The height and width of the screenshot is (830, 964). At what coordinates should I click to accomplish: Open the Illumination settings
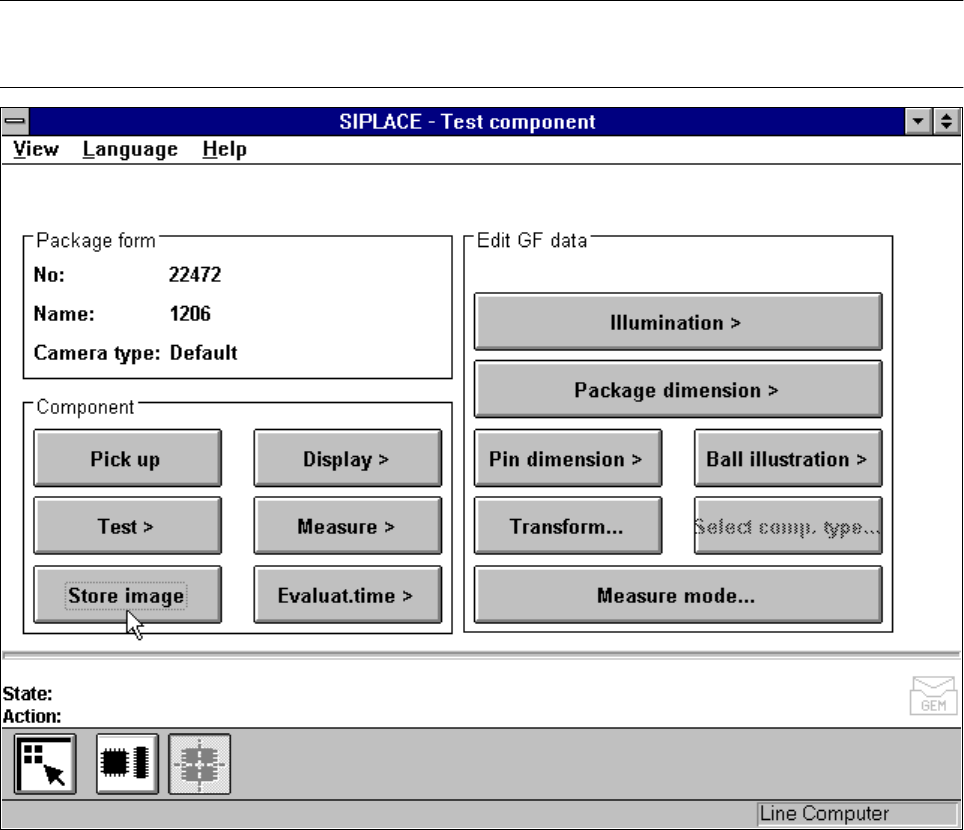tap(677, 323)
